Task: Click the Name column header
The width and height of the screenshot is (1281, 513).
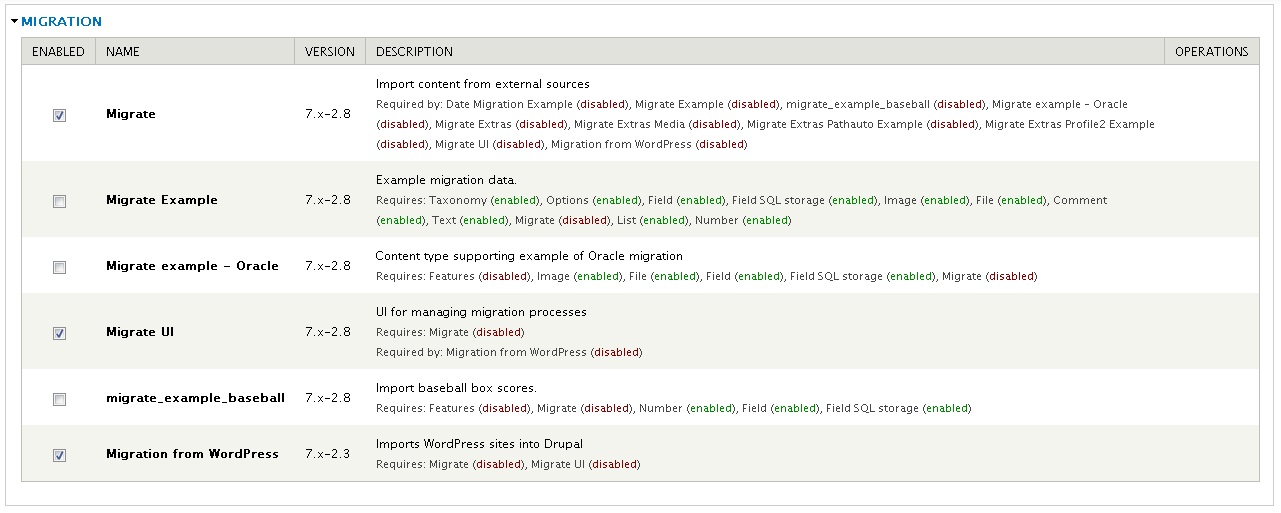Action: coord(123,52)
